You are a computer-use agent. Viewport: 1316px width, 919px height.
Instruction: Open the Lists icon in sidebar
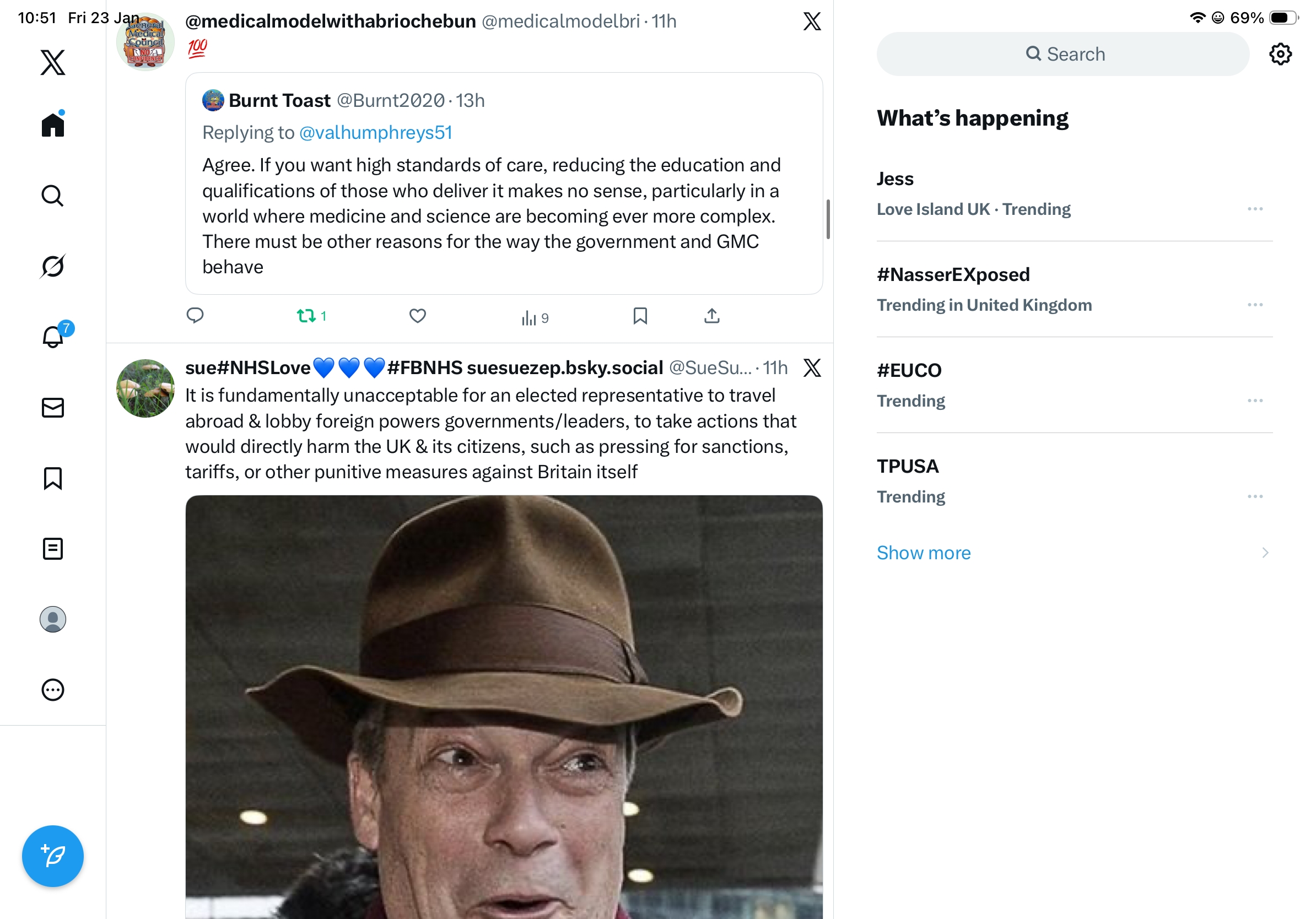[53, 548]
